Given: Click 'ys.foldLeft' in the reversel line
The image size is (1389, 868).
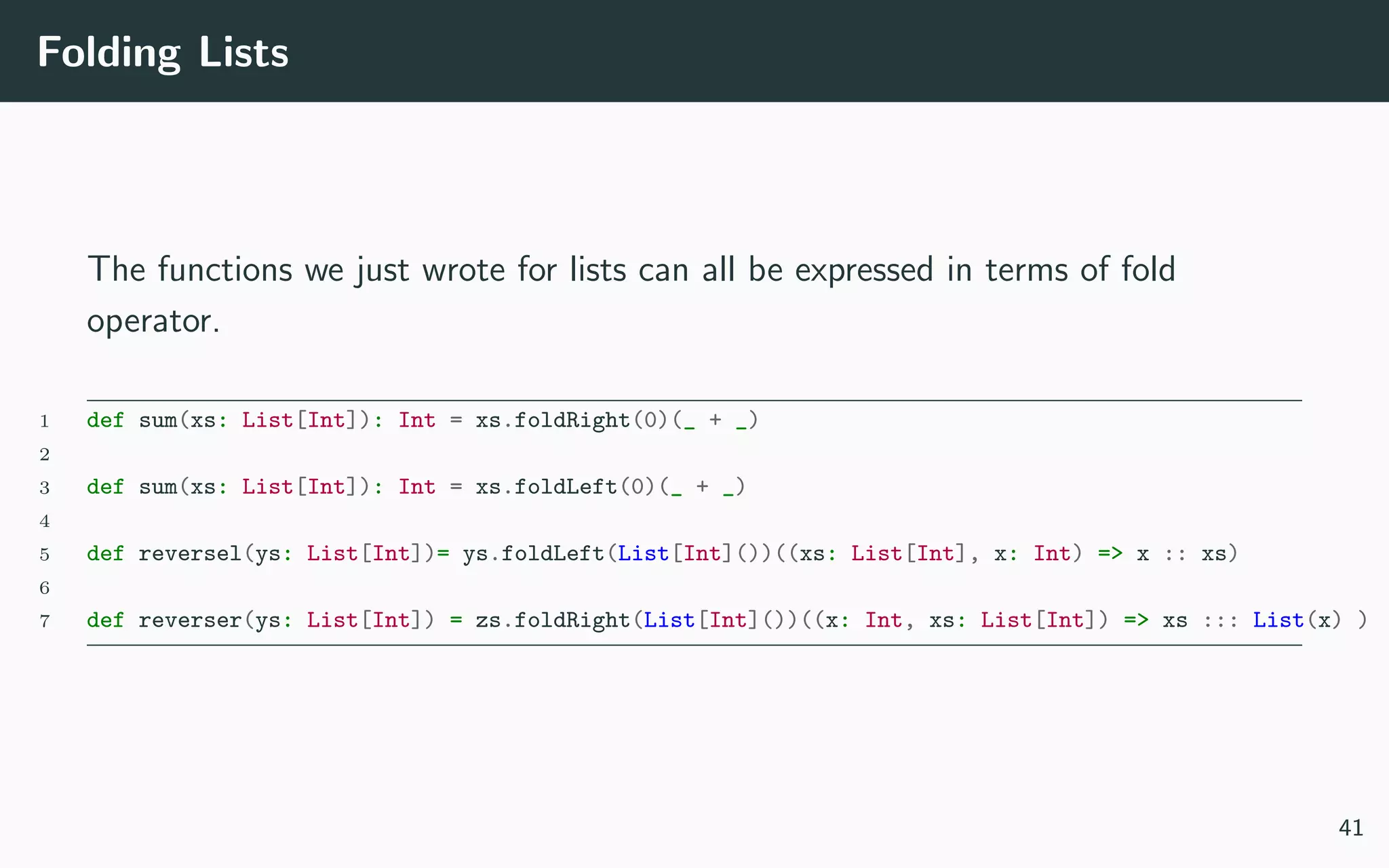Looking at the screenshot, I should coord(533,554).
